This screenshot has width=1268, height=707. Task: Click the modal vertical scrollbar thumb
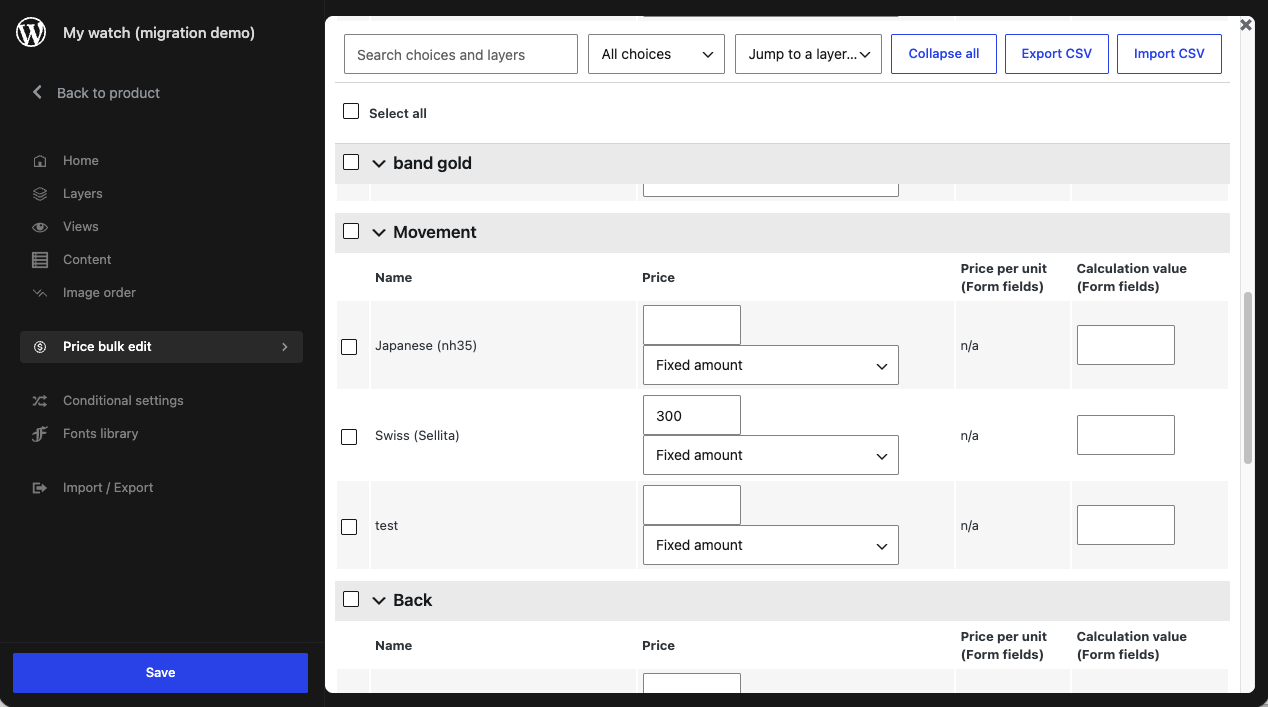click(1248, 378)
